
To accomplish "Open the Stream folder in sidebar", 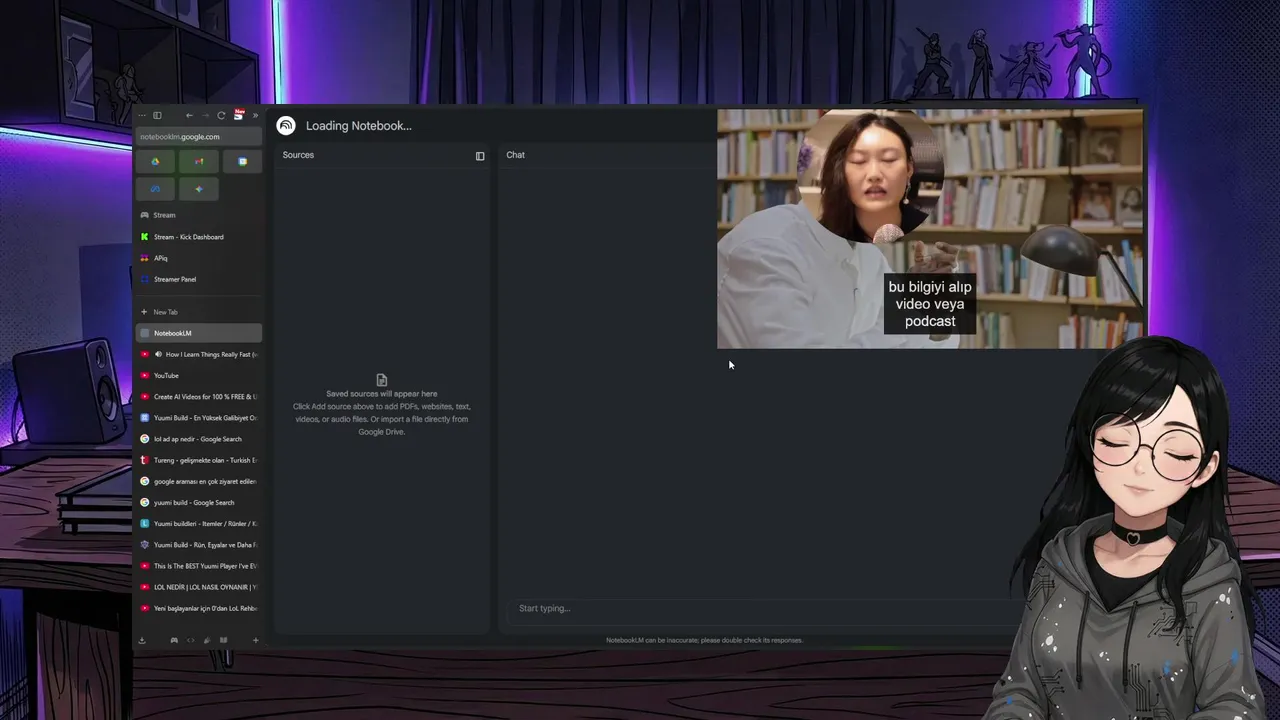I will click(199, 215).
